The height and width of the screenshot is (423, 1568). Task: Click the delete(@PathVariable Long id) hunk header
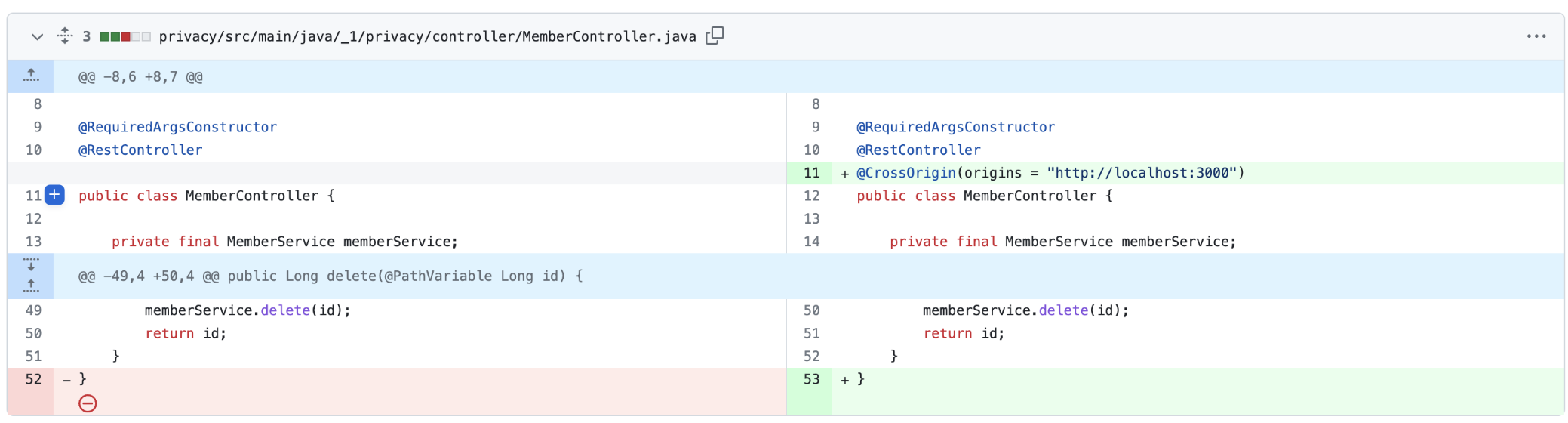pos(331,276)
